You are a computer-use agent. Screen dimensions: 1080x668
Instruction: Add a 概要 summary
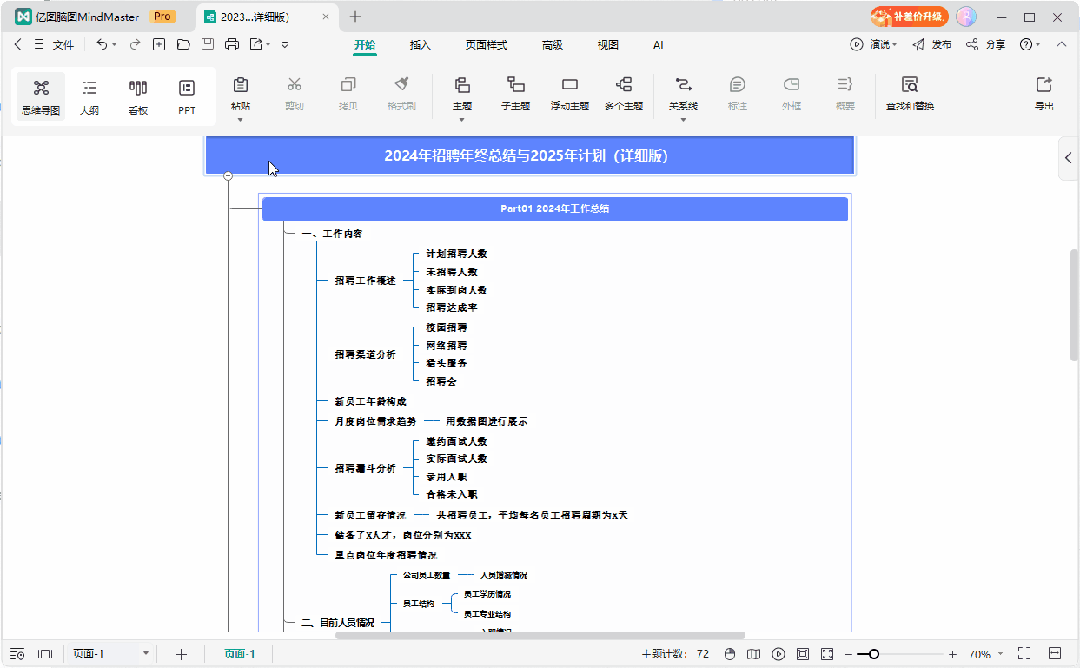pos(845,93)
